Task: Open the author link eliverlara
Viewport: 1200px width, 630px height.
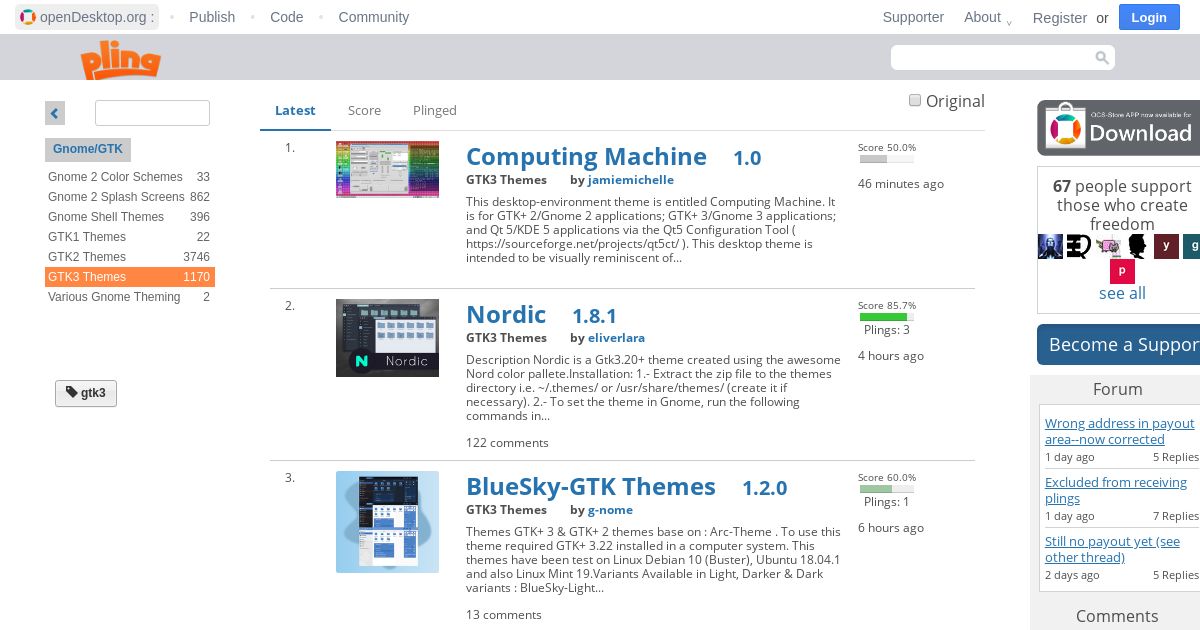Action: click(616, 338)
